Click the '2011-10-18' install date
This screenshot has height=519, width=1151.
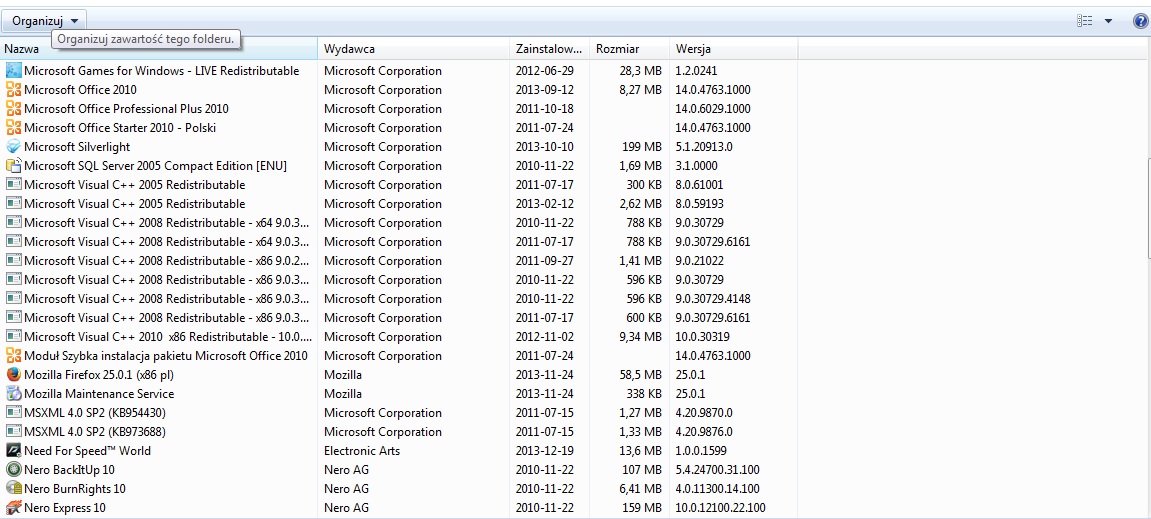[x=545, y=109]
